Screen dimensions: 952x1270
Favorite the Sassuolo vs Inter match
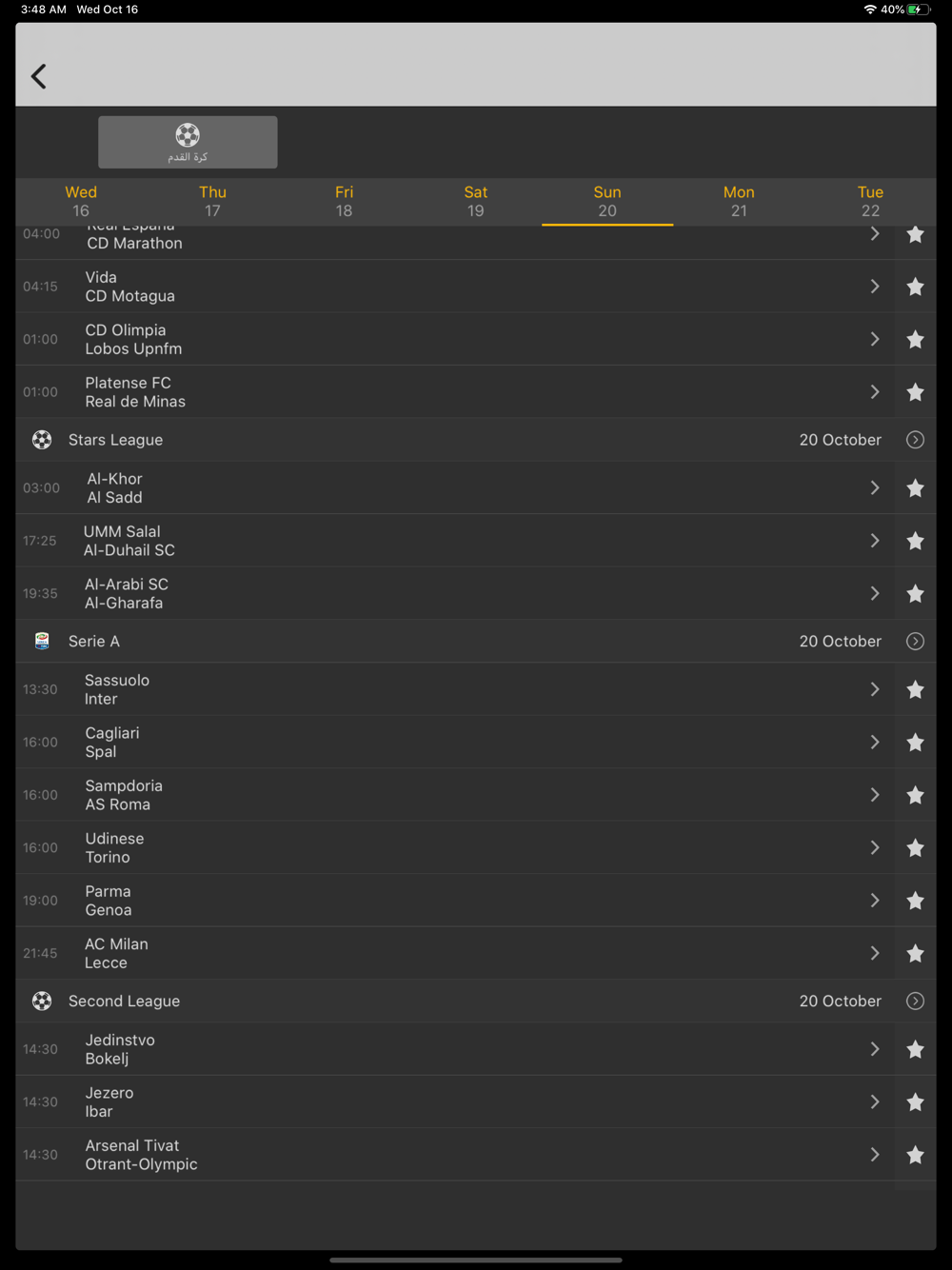coord(915,689)
